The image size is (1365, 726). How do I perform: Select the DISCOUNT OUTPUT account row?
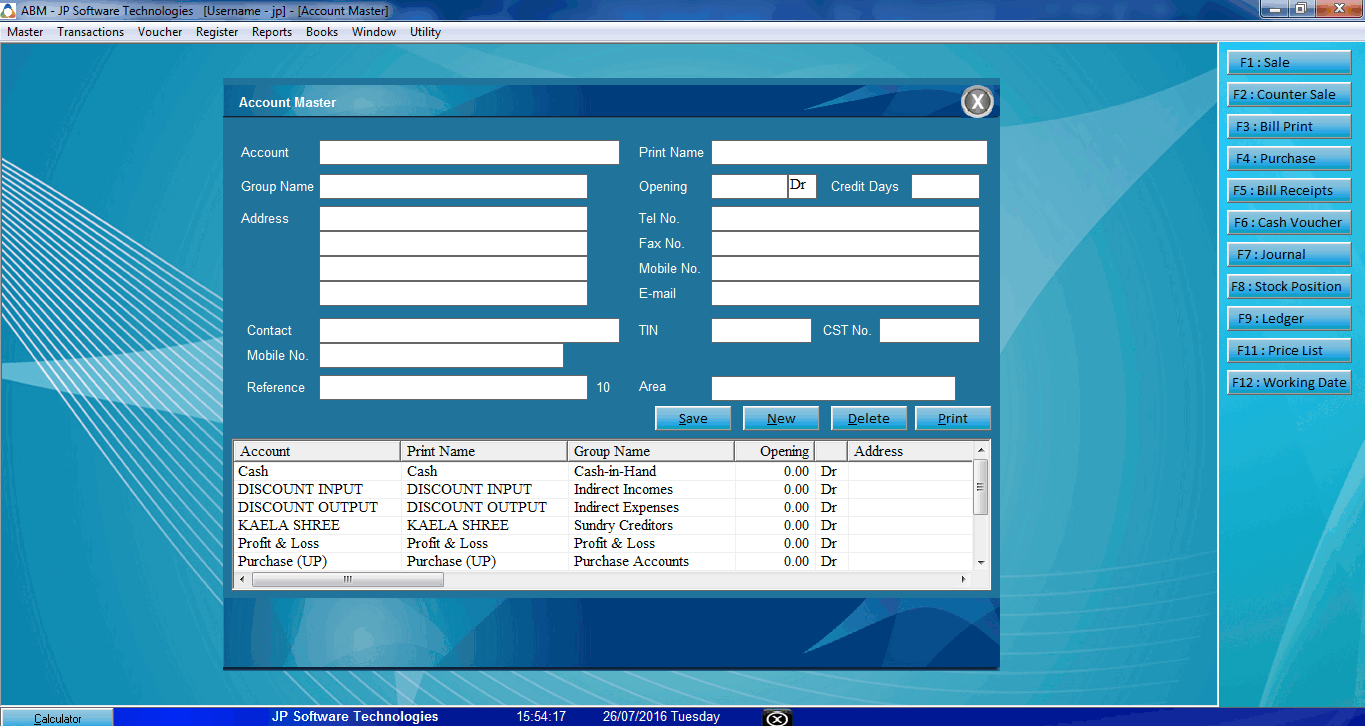[x=603, y=507]
